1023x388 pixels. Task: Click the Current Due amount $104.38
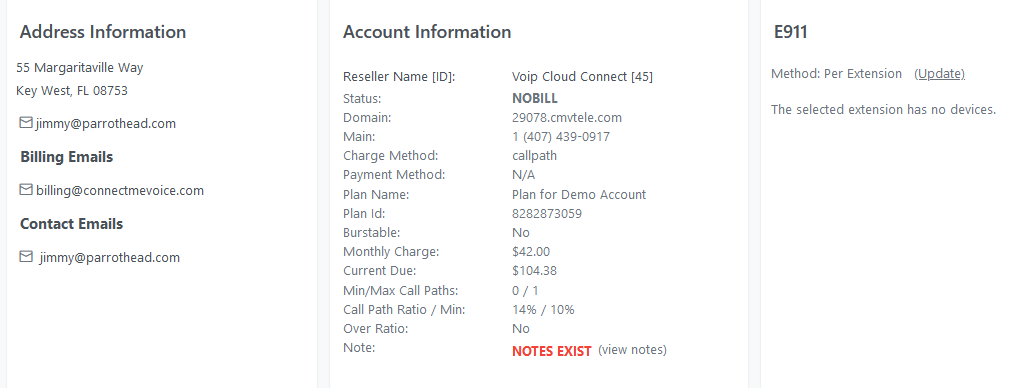[534, 271]
